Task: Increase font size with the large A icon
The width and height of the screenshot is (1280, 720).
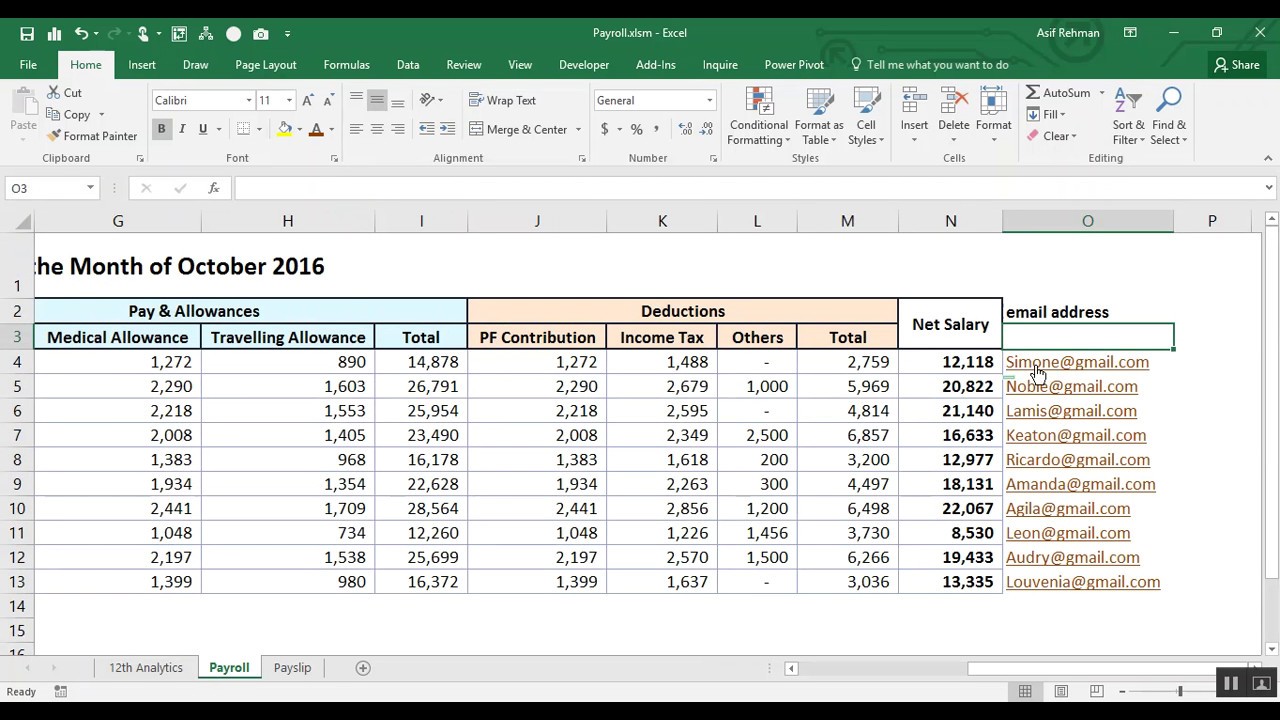Action: pyautogui.click(x=308, y=100)
